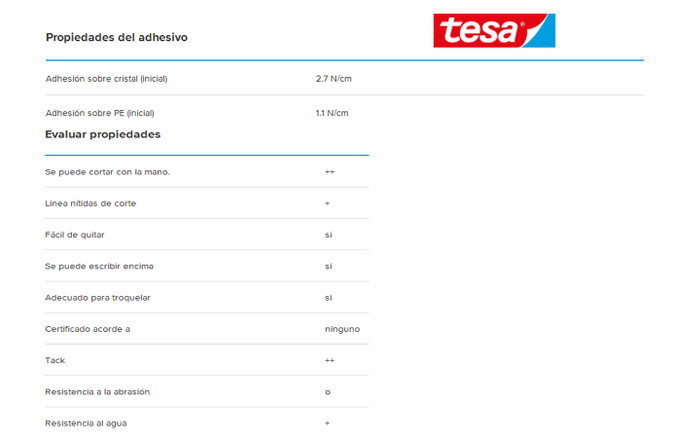700x438 pixels.
Task: Click the + rating for Resistencia al agua
Action: [327, 423]
